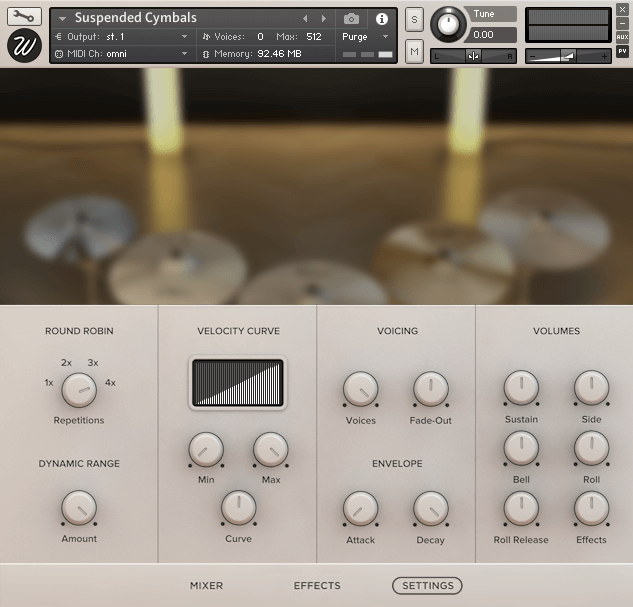Click the pan L-R slider
The height and width of the screenshot is (607, 633).
pyautogui.click(x=473, y=56)
